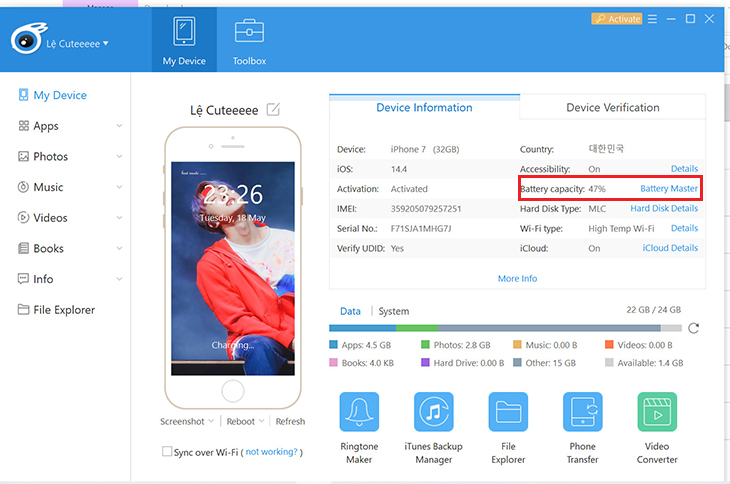
Task: Click the 'not working?' link
Action: click(271, 451)
